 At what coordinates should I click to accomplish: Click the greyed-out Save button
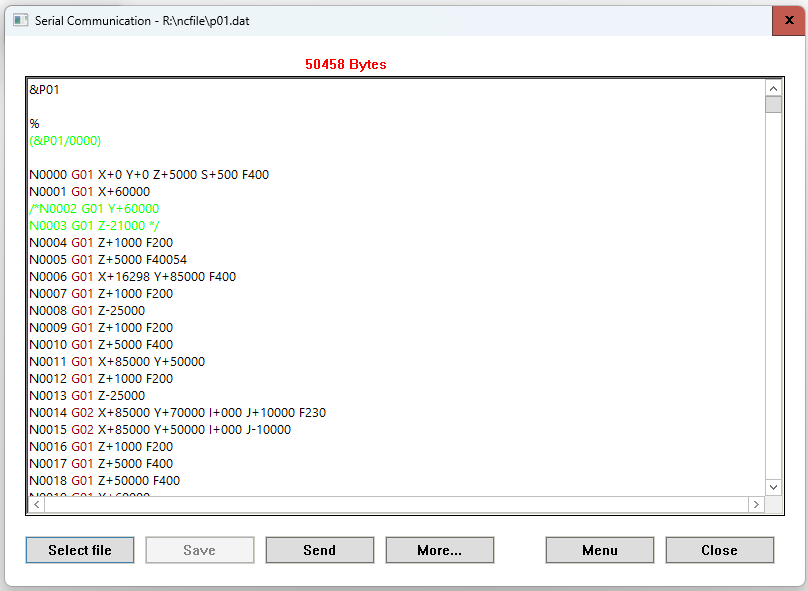coord(200,550)
